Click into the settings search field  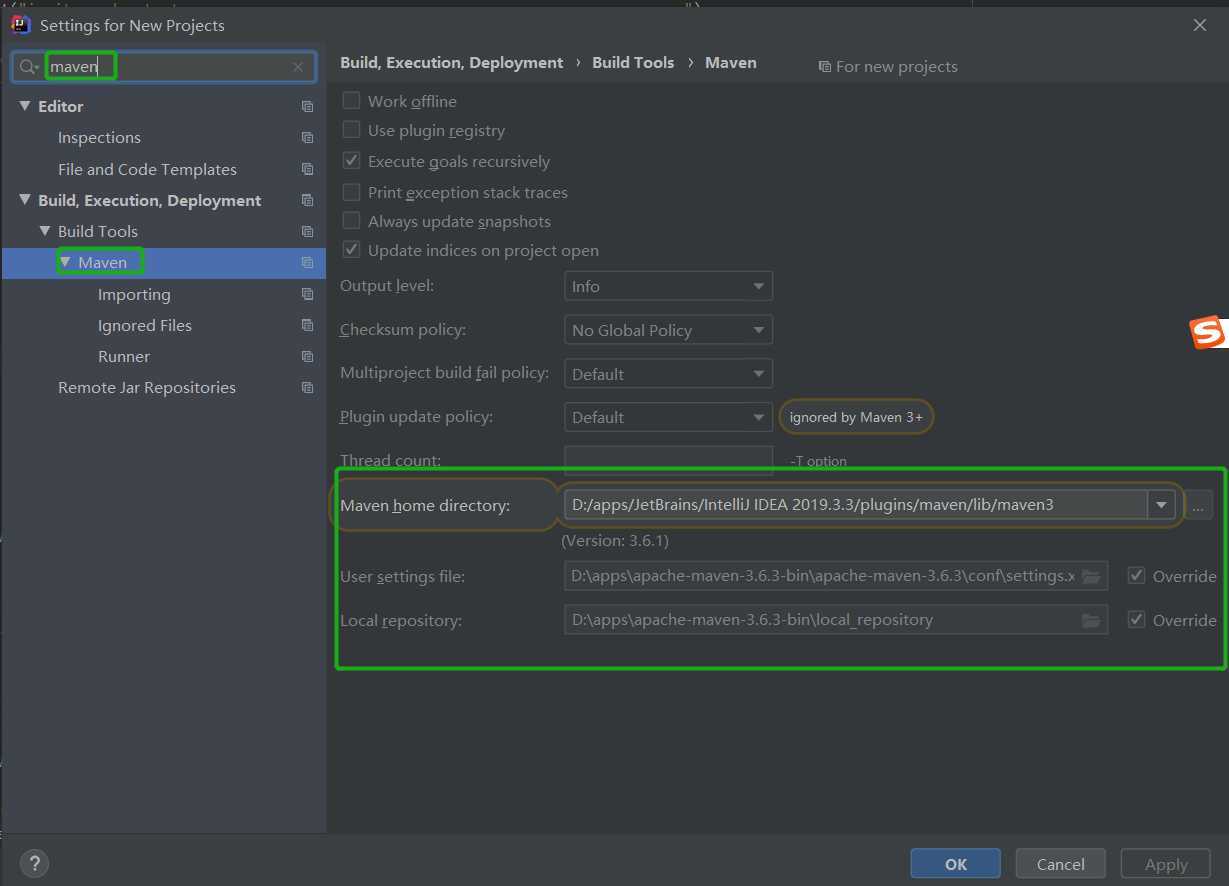tap(165, 67)
